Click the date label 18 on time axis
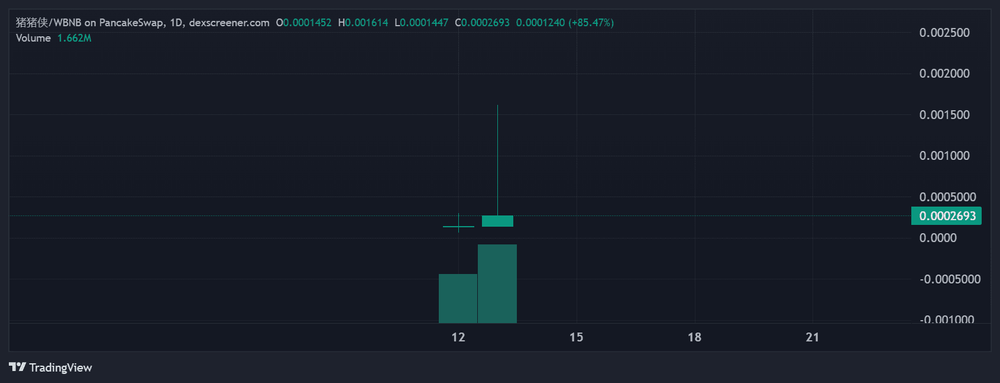1000x383 pixels. tap(695, 338)
